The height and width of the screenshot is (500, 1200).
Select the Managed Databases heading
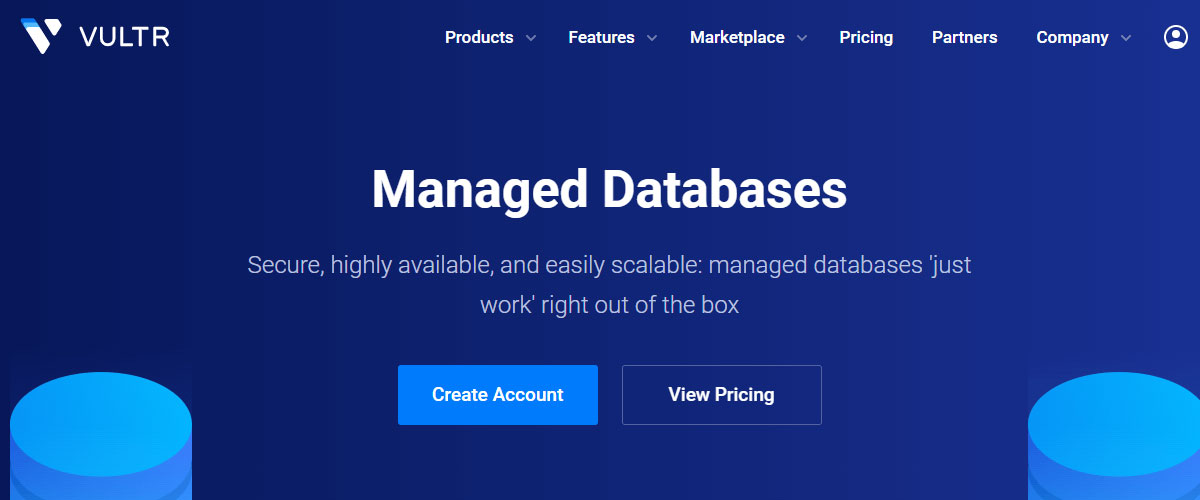[x=609, y=189]
